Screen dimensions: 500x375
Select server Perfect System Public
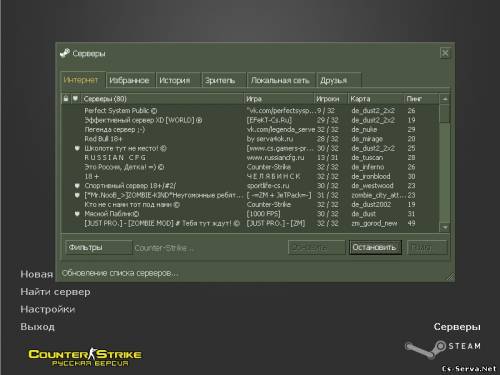coord(250,111)
